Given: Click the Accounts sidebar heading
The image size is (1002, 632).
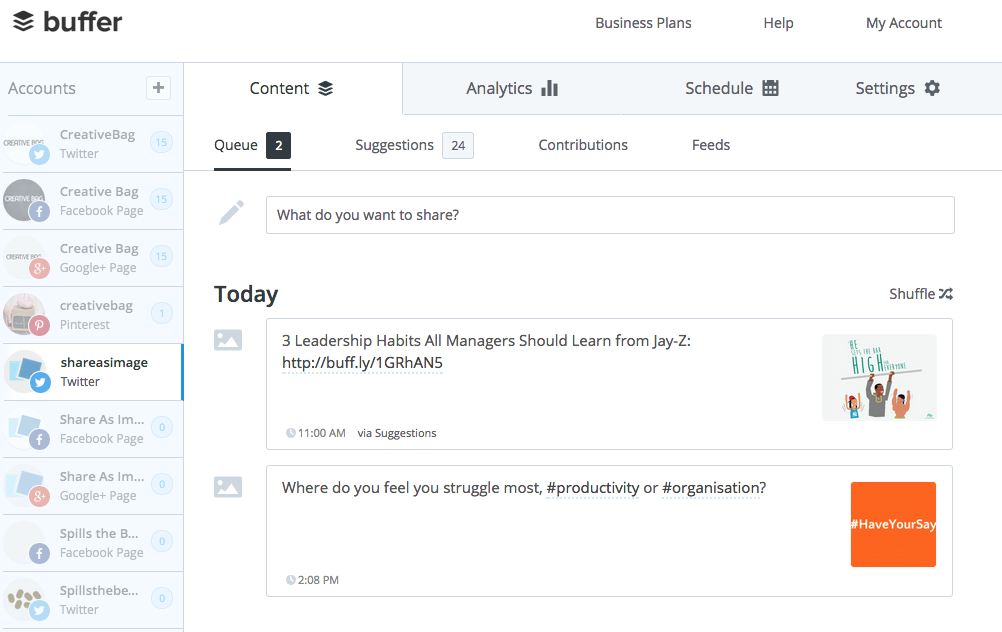Looking at the screenshot, I should point(42,88).
